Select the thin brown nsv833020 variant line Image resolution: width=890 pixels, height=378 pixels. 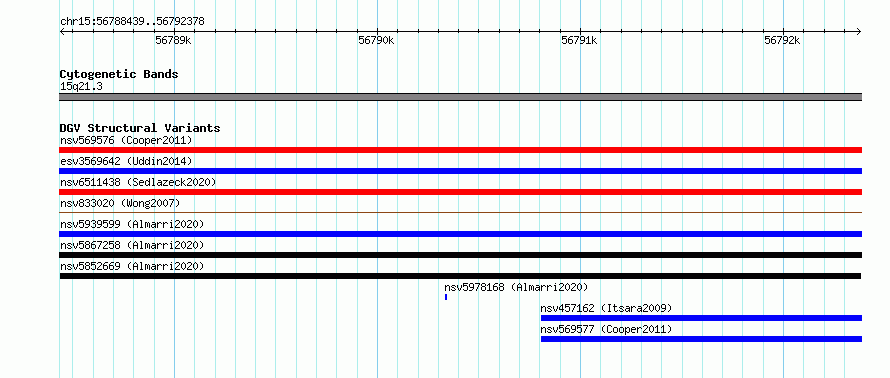click(x=460, y=212)
